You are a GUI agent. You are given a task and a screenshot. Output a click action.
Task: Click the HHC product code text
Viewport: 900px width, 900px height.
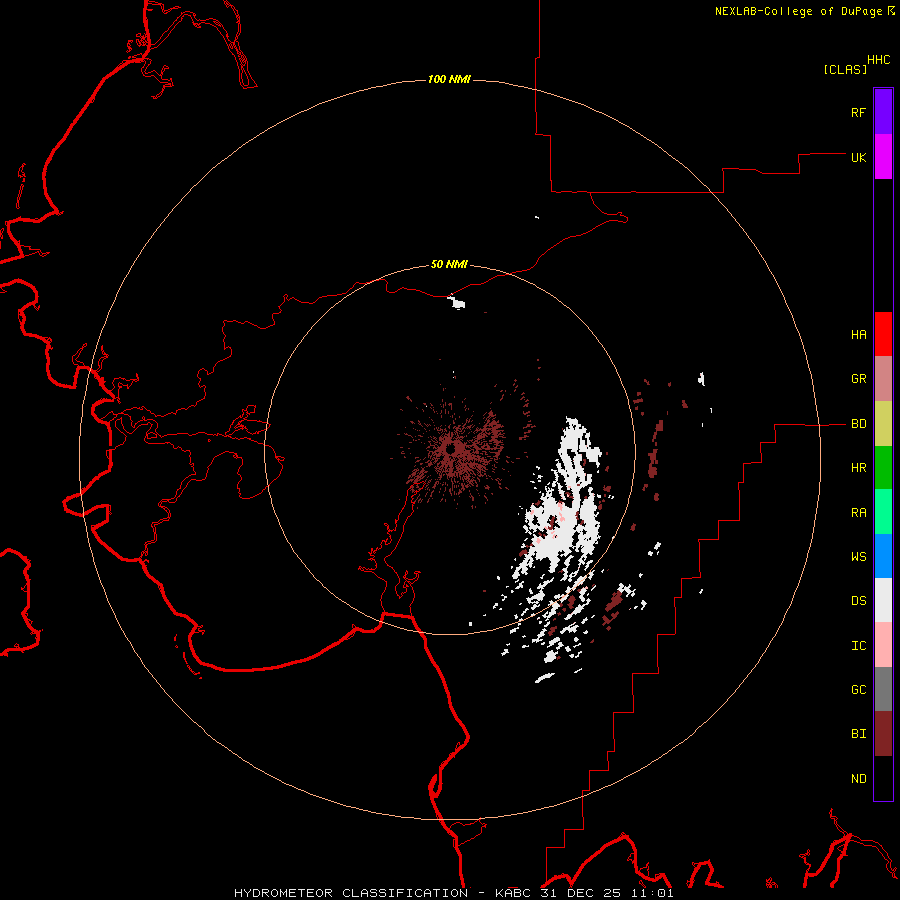click(879, 60)
